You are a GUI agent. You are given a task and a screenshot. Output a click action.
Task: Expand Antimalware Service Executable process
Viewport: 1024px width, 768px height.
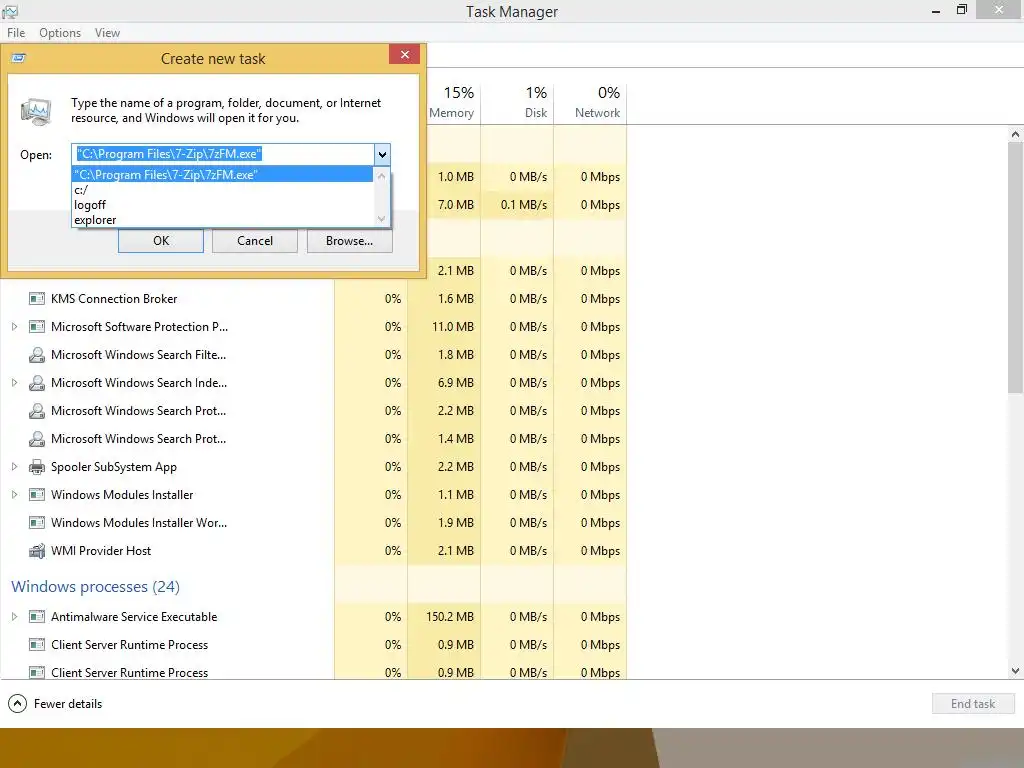[14, 616]
